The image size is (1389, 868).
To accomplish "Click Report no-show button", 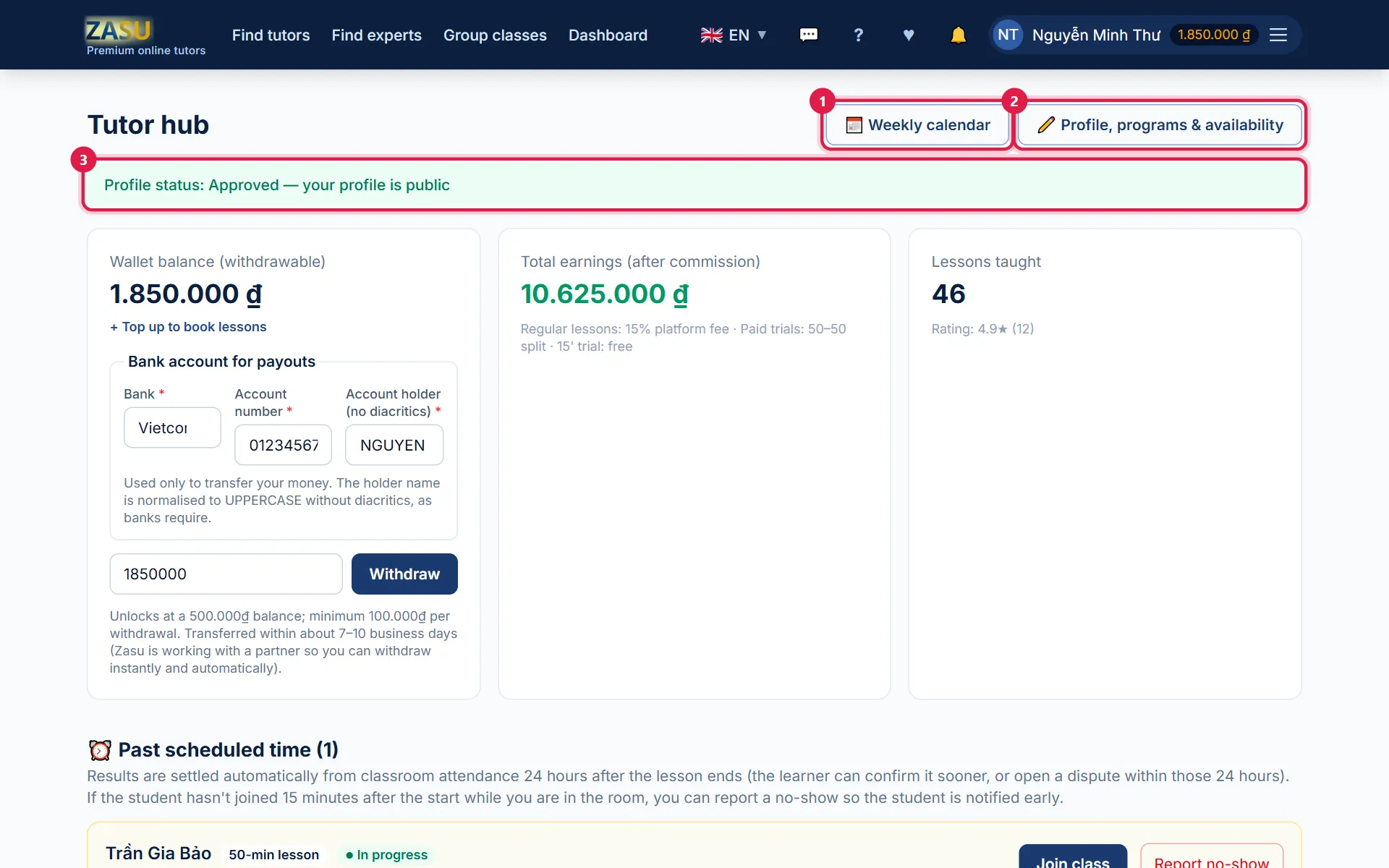I will pyautogui.click(x=1212, y=856).
